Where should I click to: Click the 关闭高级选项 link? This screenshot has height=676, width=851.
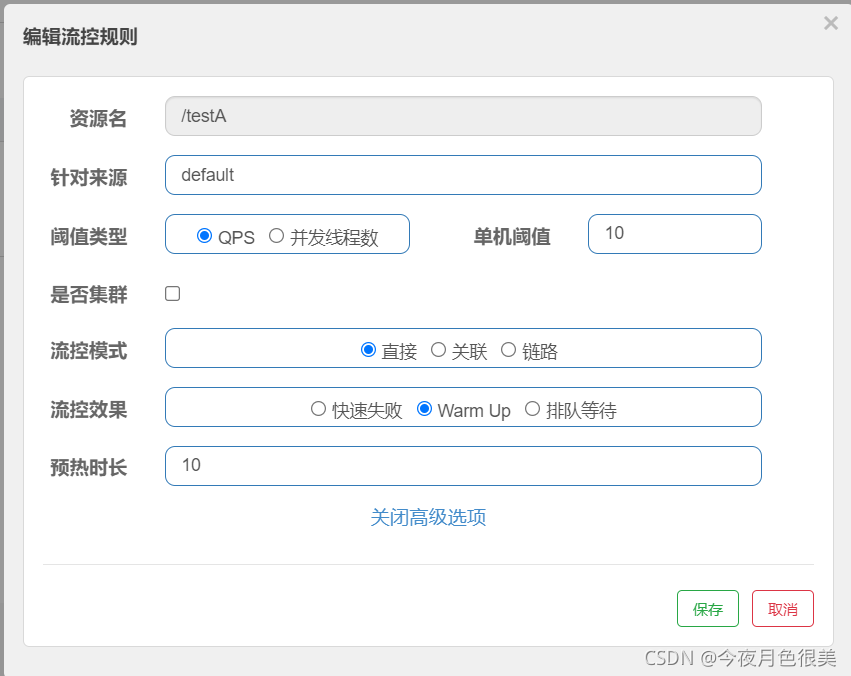point(430,517)
